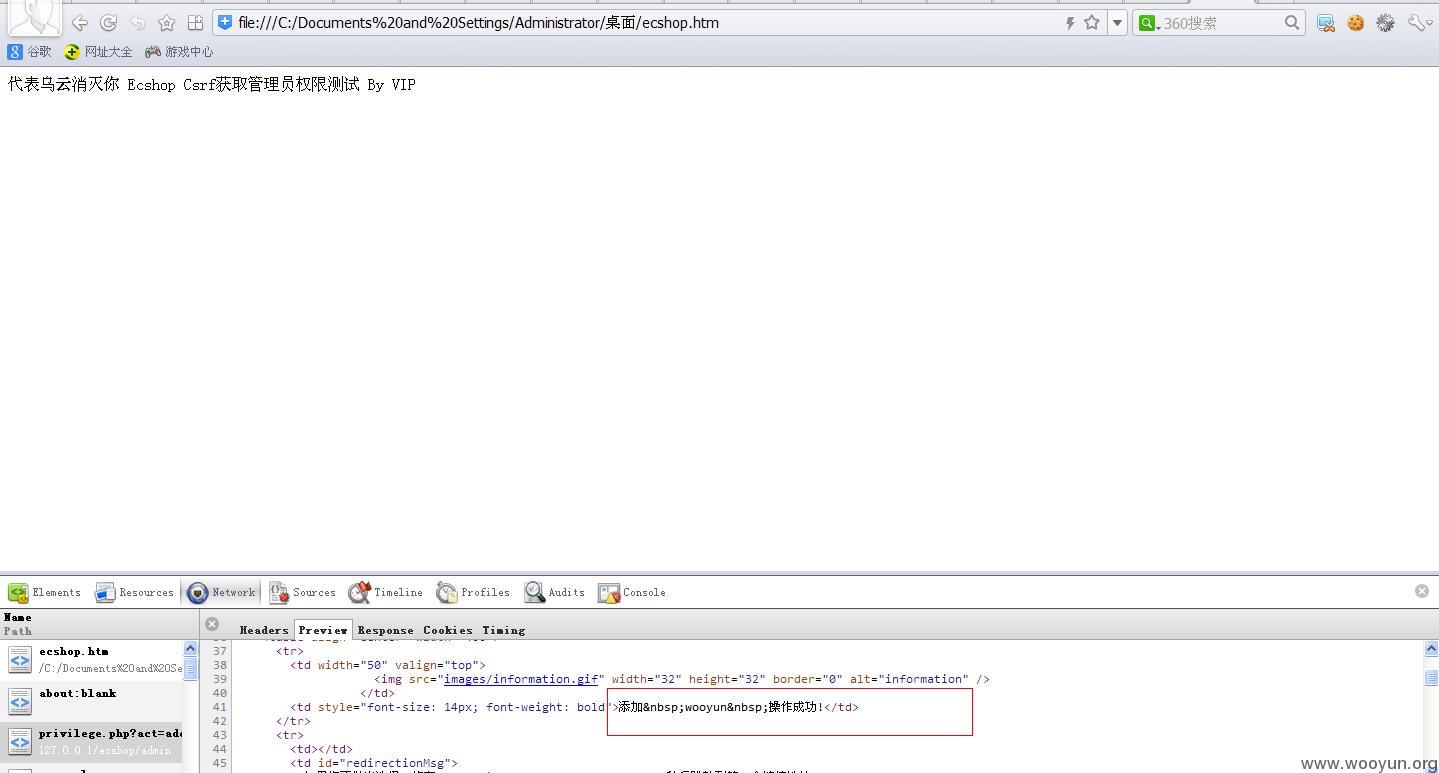Select the about:blank network request

(x=91, y=701)
